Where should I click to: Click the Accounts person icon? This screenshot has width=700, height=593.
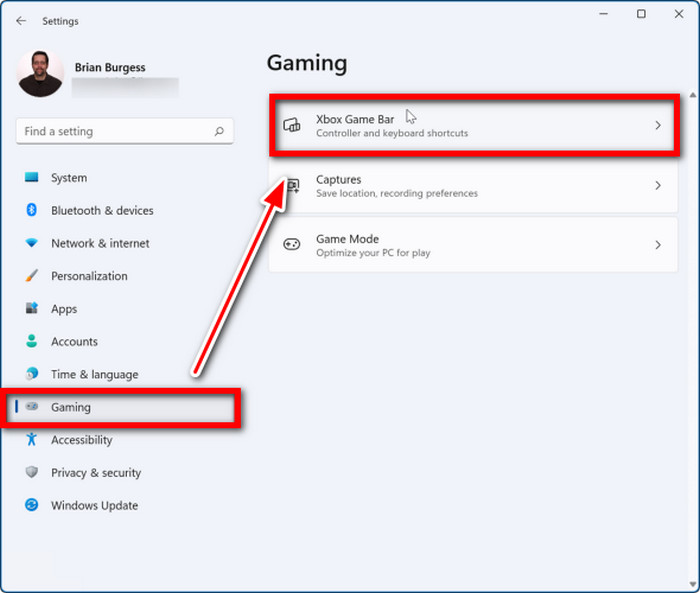pos(31,341)
